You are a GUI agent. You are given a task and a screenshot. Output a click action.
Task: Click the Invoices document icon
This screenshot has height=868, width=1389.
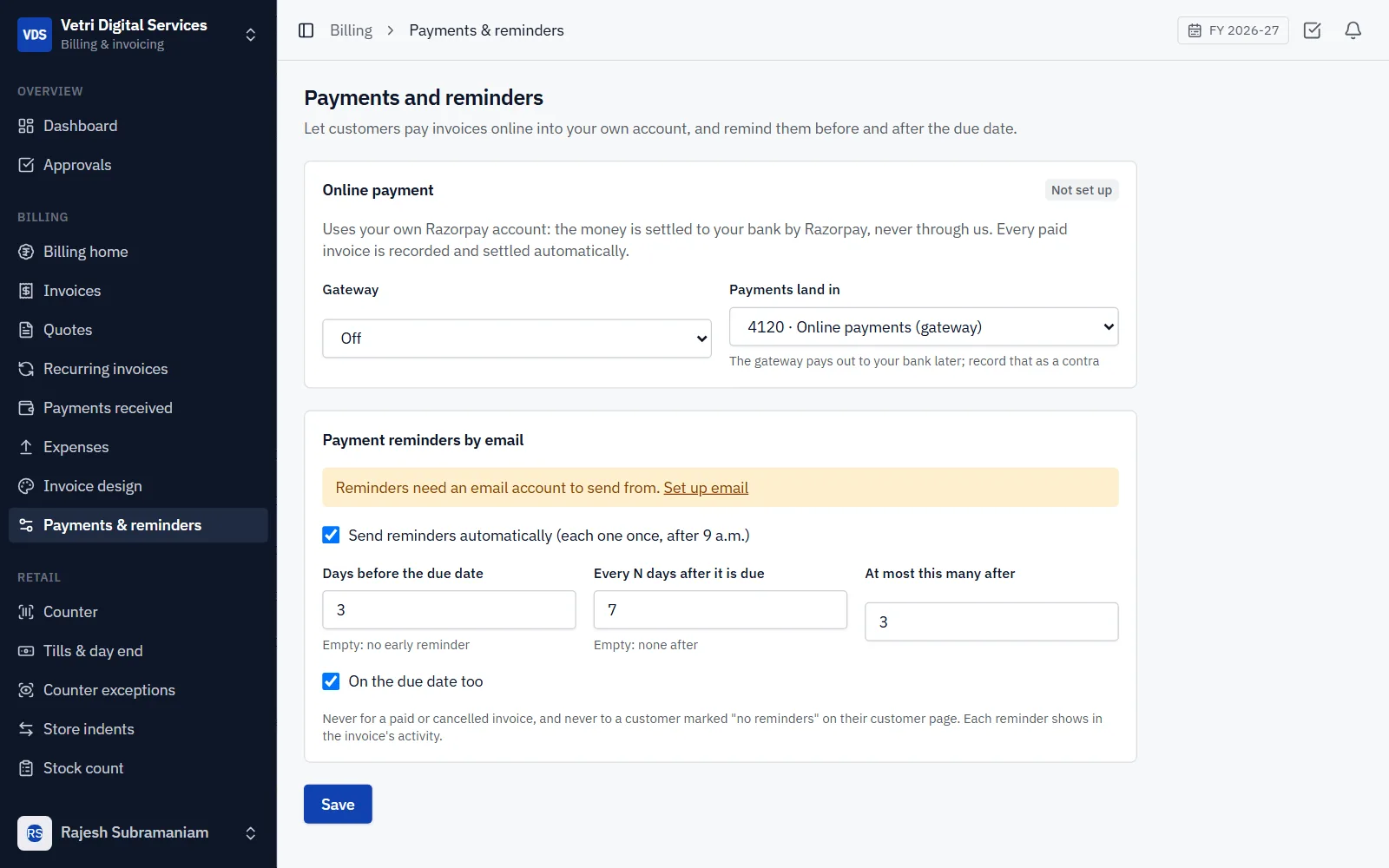point(26,291)
